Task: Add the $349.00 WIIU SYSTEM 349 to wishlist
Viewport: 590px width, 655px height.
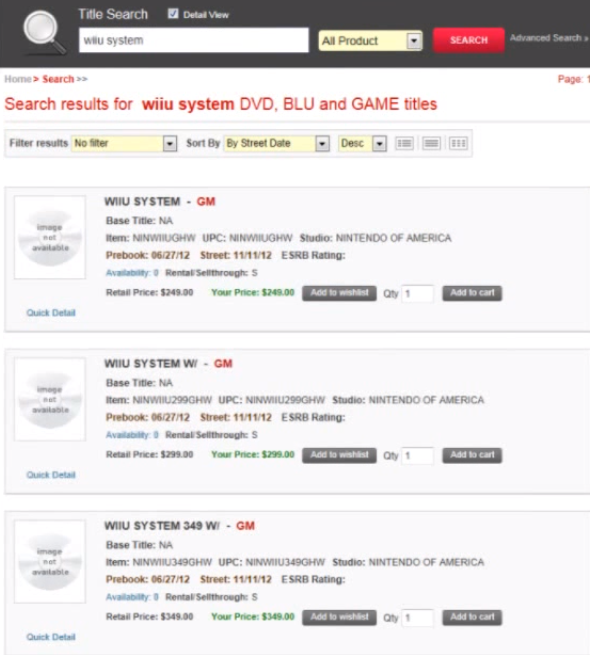Action: click(x=339, y=617)
